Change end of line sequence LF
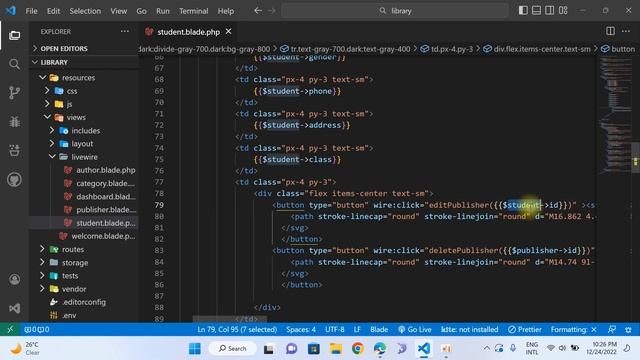 (x=357, y=329)
